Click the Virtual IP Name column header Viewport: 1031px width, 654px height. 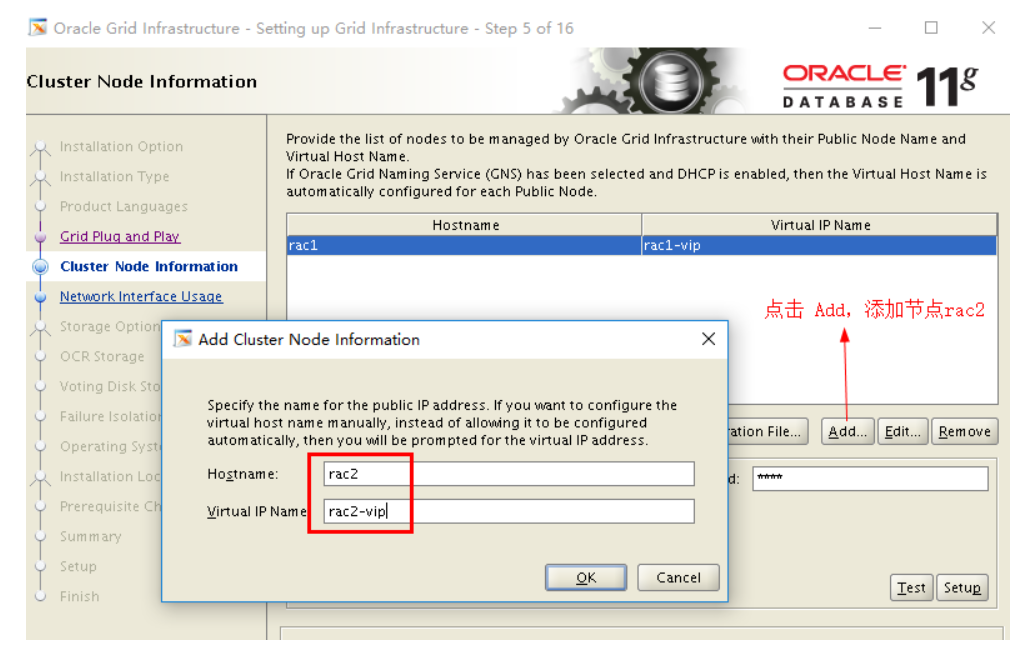820,225
